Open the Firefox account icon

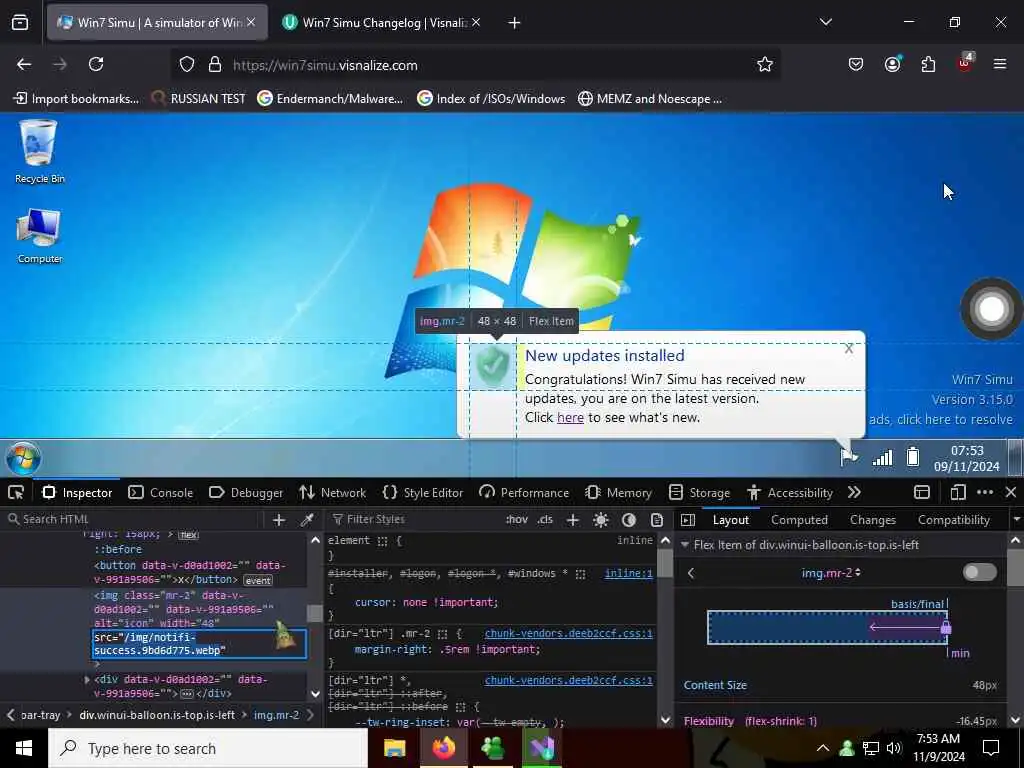[x=893, y=64]
